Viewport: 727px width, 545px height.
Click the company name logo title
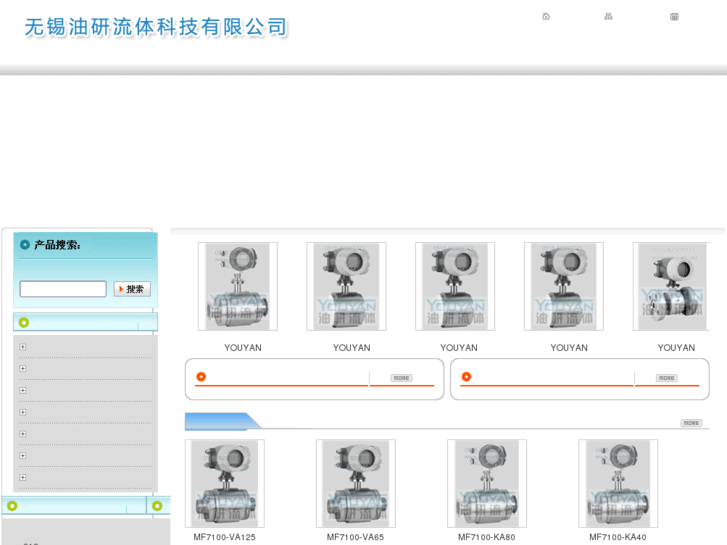pyautogui.click(x=156, y=27)
